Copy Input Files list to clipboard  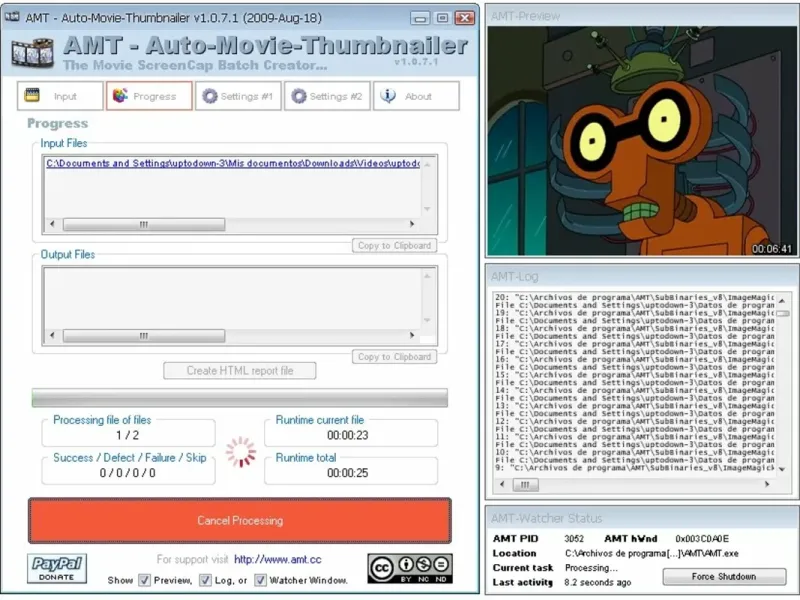point(394,245)
